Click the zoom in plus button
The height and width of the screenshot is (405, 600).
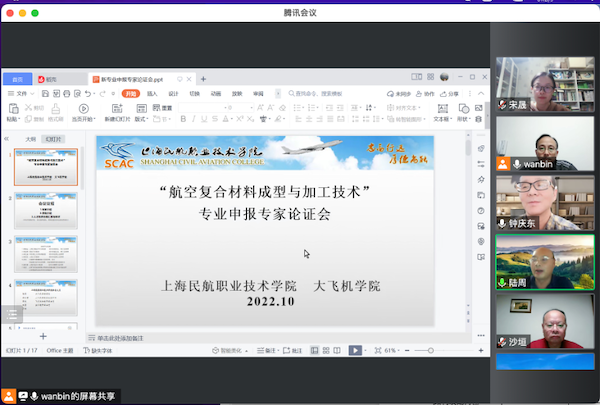pyautogui.click(x=481, y=350)
